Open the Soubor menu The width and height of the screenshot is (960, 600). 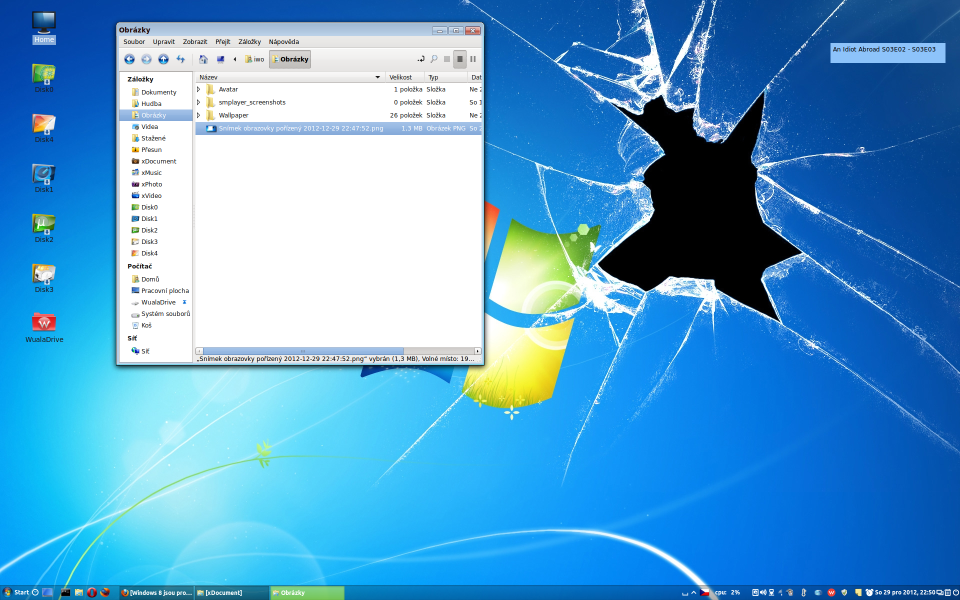point(134,42)
